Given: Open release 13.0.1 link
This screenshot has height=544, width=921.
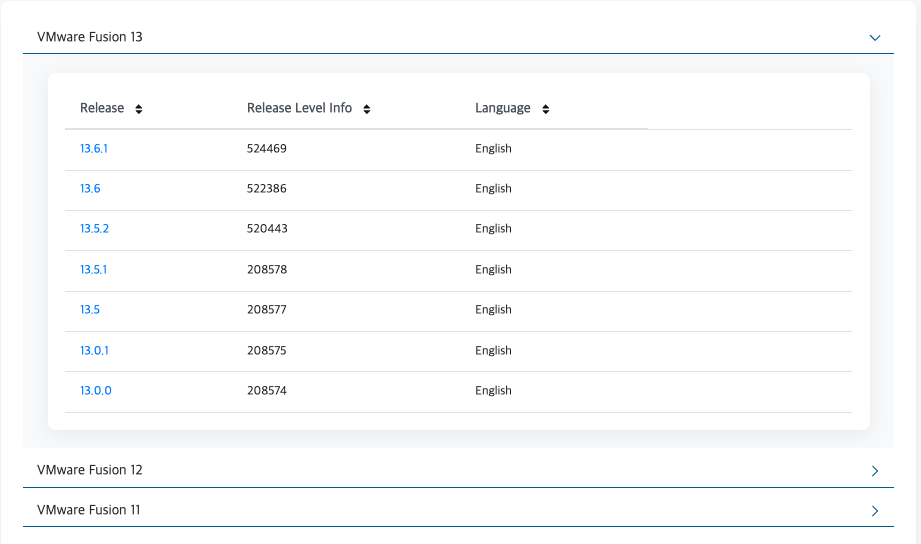Looking at the screenshot, I should pos(94,351).
